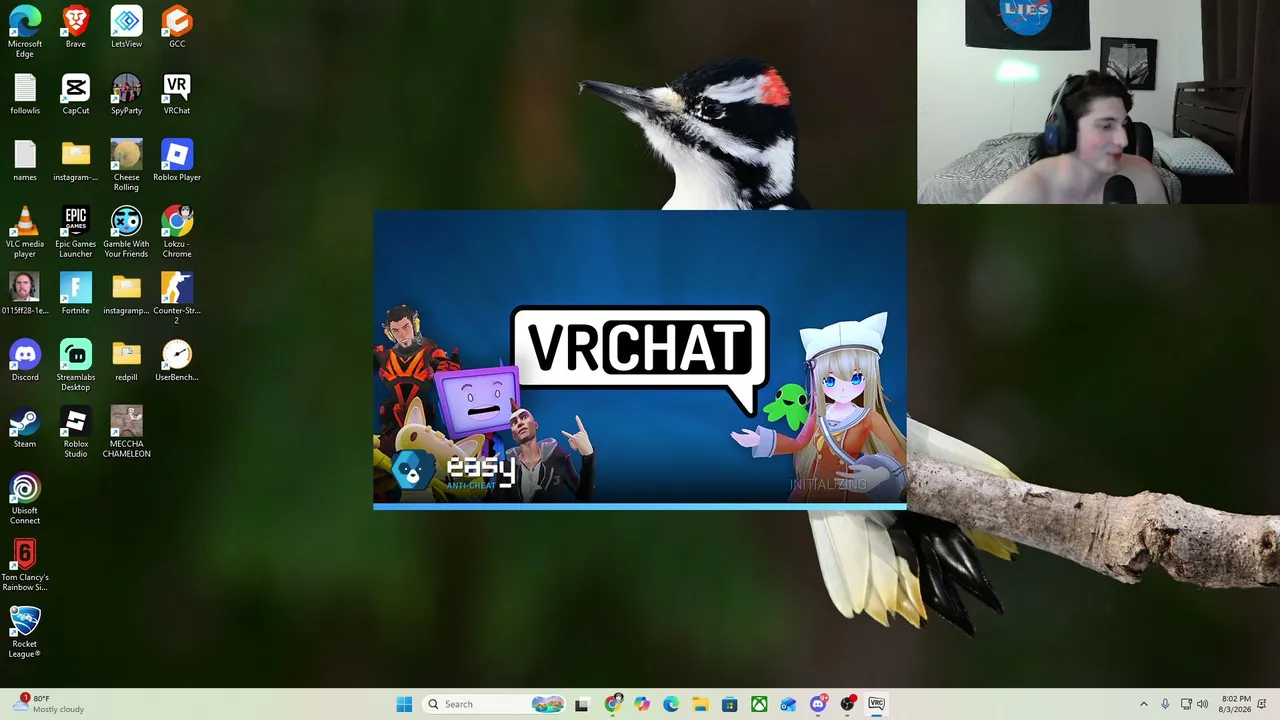Open Task View from the taskbar
Image resolution: width=1280 pixels, height=720 pixels.
582,704
